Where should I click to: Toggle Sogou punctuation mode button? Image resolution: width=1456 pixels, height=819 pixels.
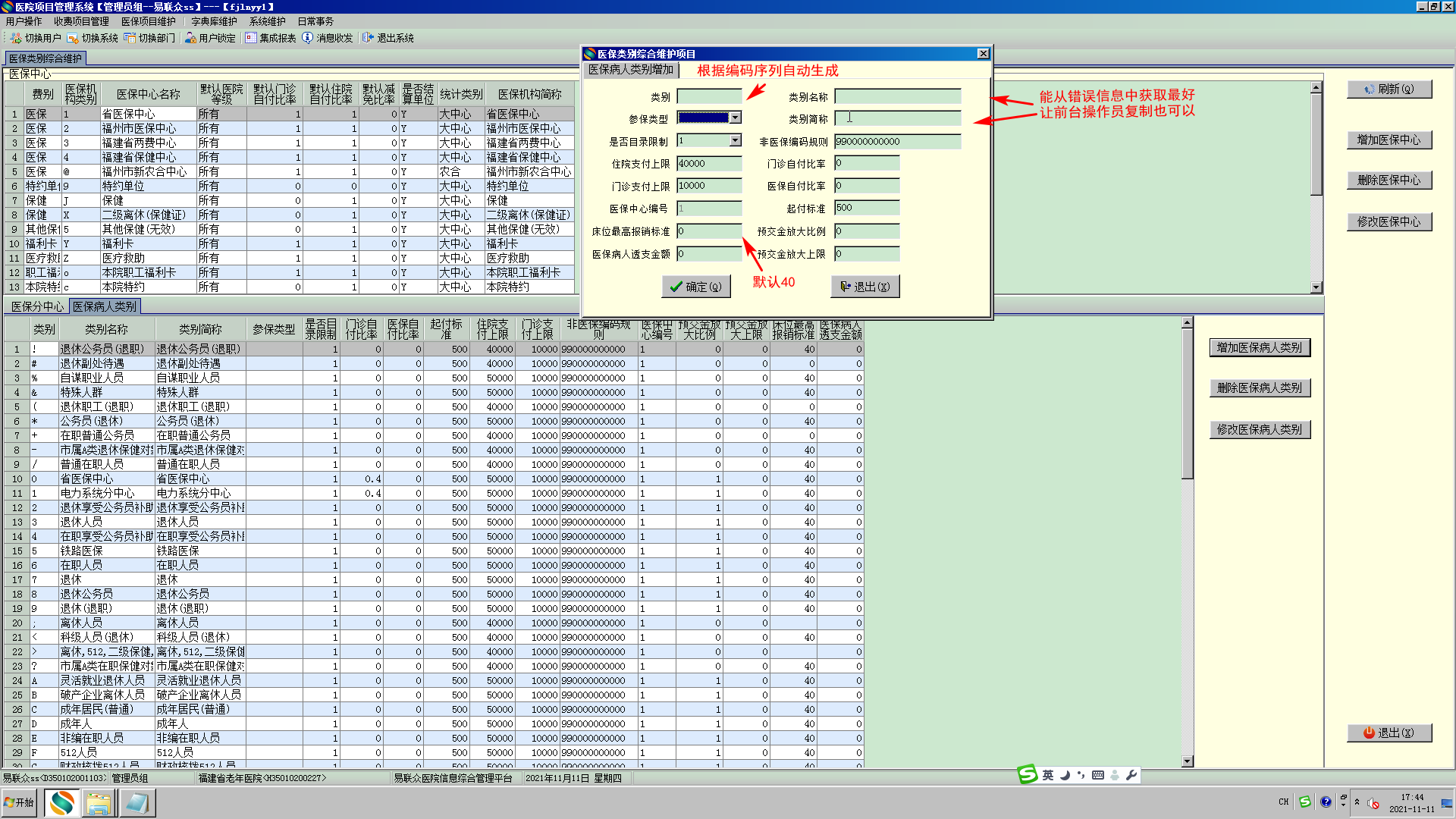point(1081,775)
